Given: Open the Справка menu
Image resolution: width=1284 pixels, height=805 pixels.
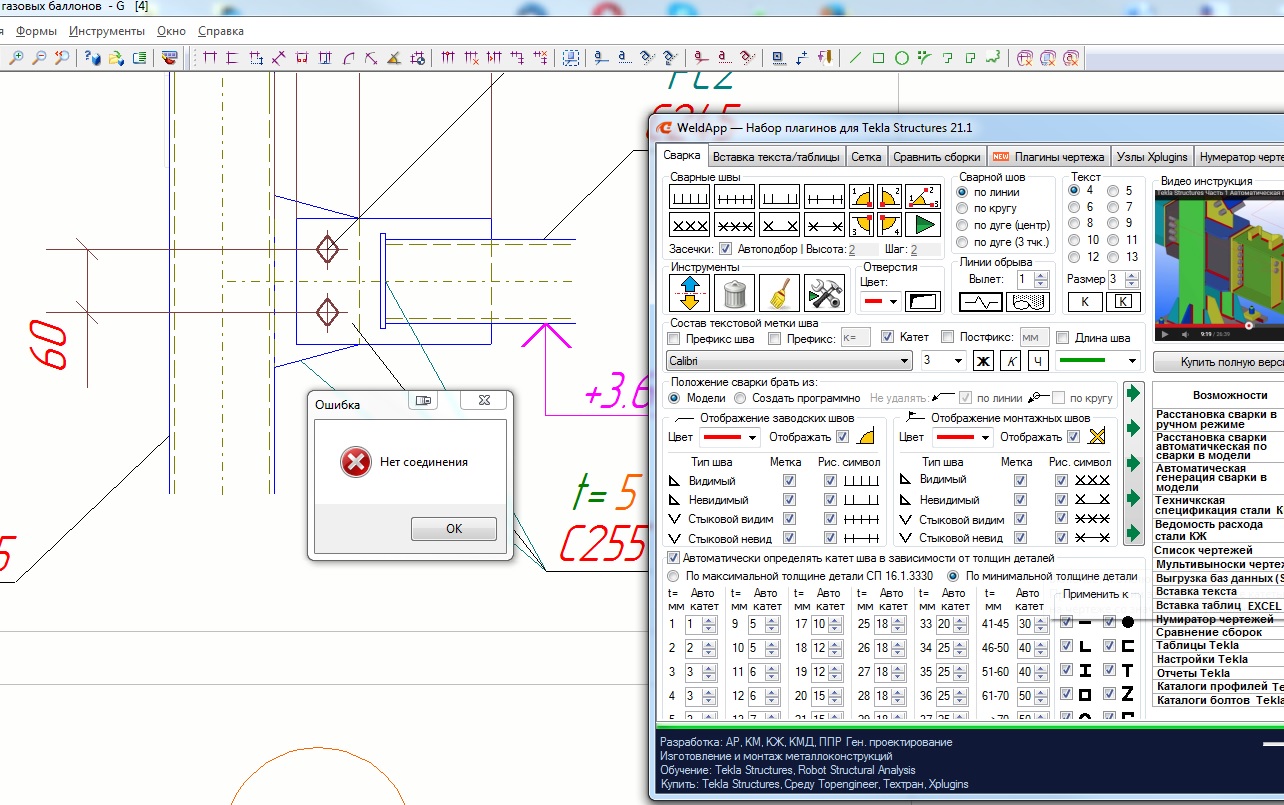Looking at the screenshot, I should point(220,31).
